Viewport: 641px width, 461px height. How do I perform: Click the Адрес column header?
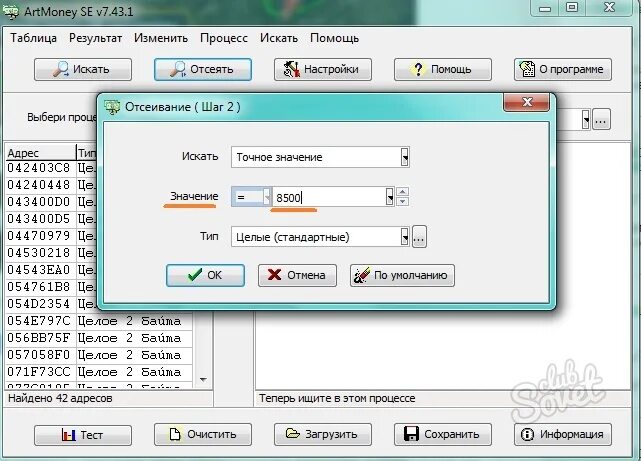[x=40, y=152]
